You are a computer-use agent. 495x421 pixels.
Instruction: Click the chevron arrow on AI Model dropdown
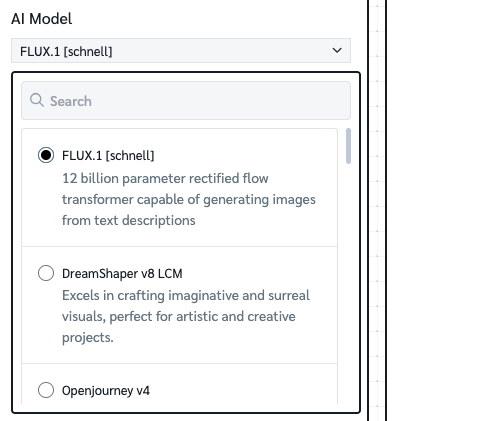point(337,51)
